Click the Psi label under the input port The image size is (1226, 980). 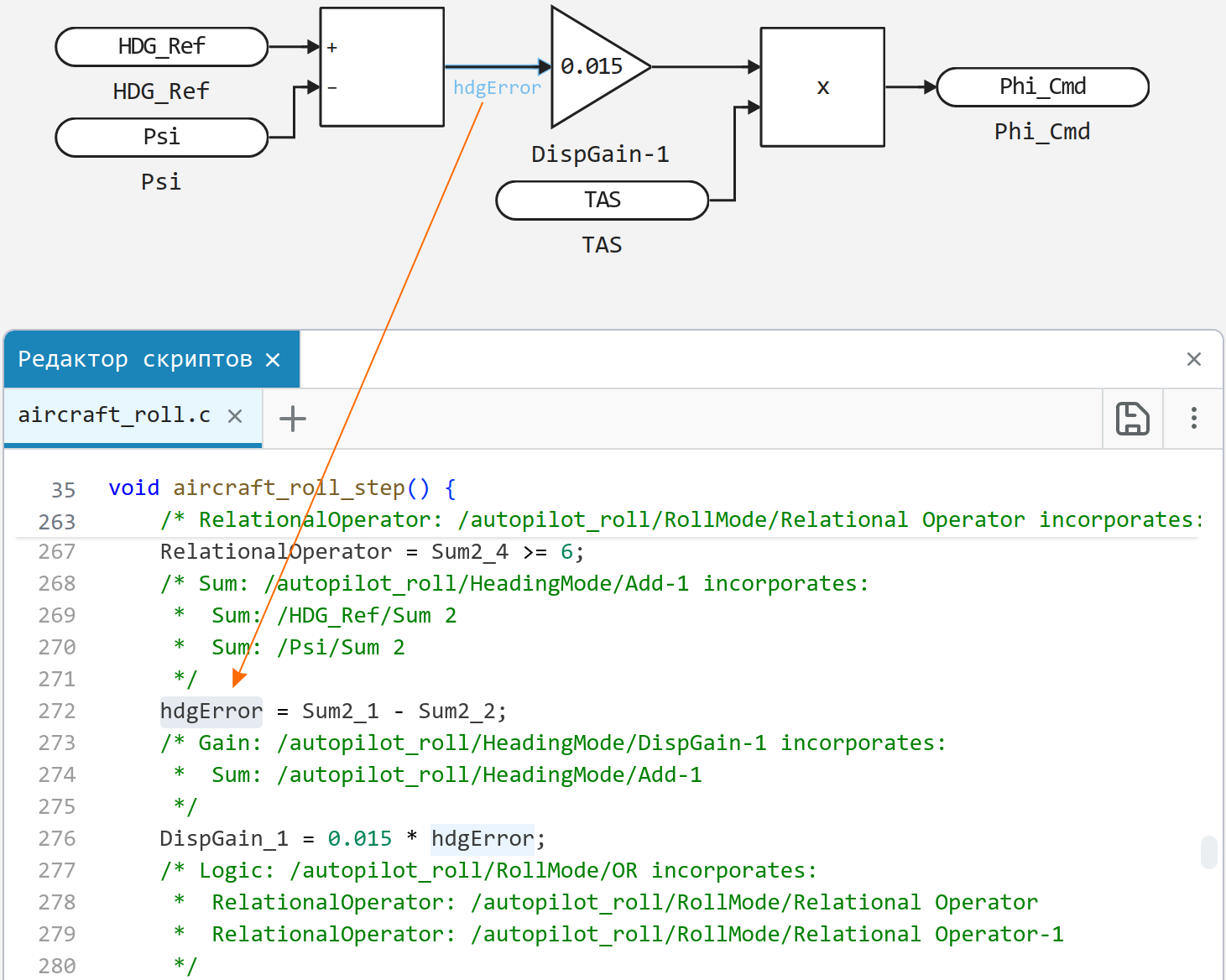(x=161, y=182)
